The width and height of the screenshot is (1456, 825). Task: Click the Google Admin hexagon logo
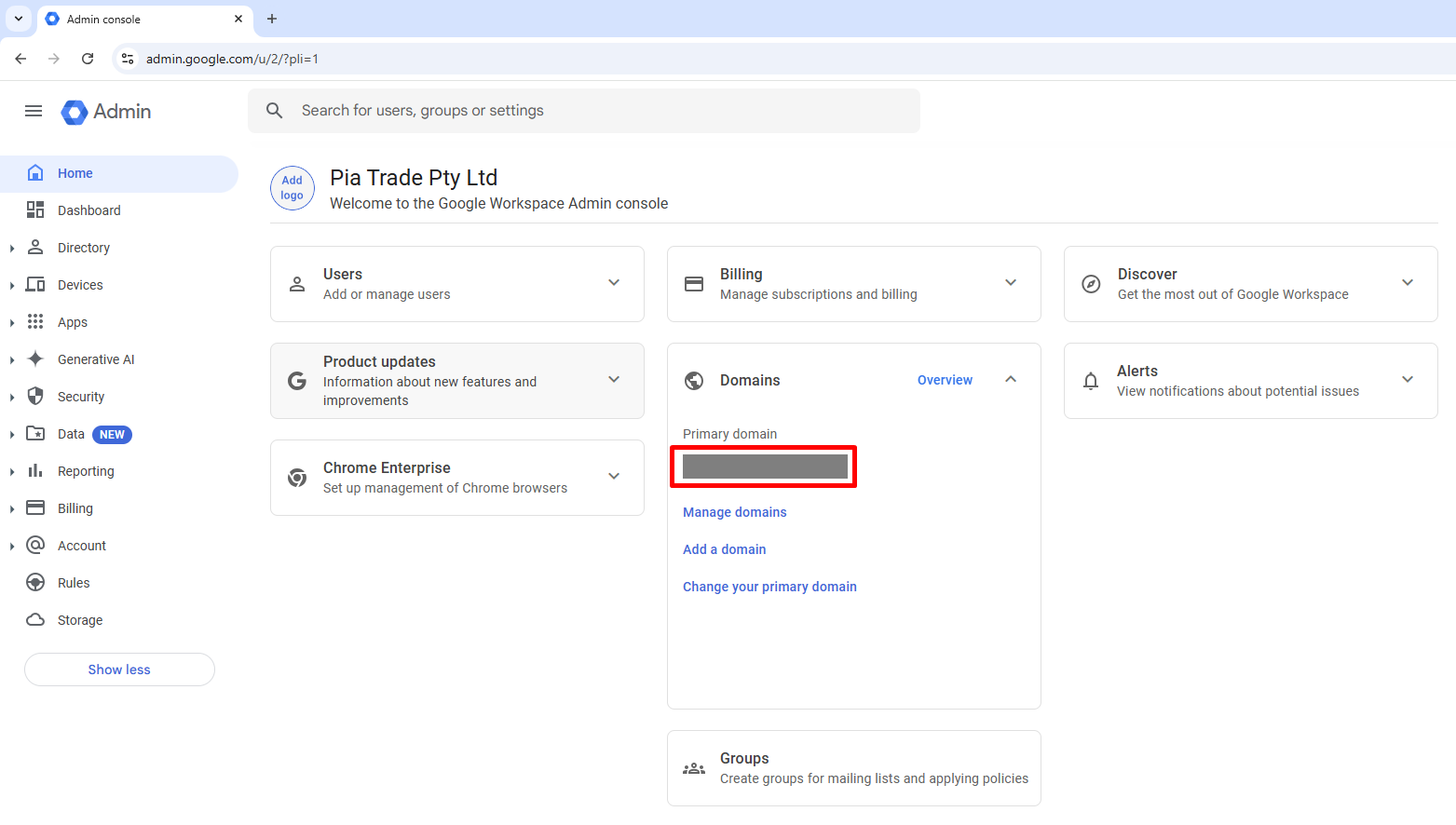[75, 112]
